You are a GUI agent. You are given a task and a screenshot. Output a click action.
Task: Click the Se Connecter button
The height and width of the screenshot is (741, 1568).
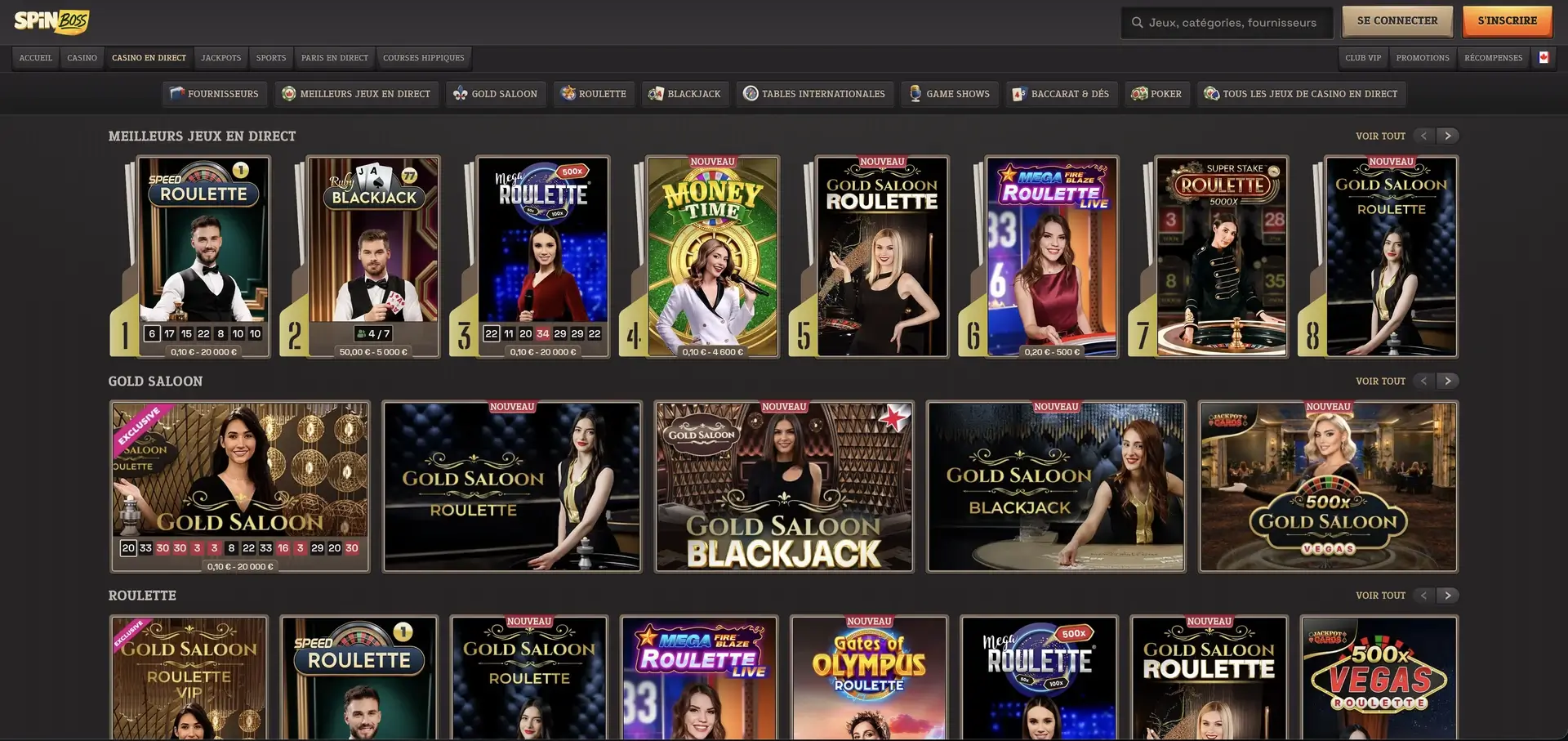[1397, 21]
